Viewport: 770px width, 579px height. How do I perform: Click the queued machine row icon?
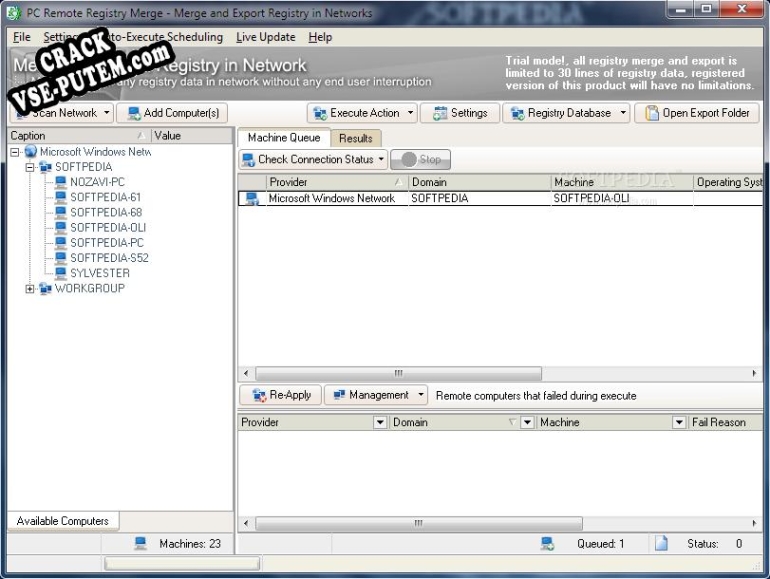coord(252,199)
